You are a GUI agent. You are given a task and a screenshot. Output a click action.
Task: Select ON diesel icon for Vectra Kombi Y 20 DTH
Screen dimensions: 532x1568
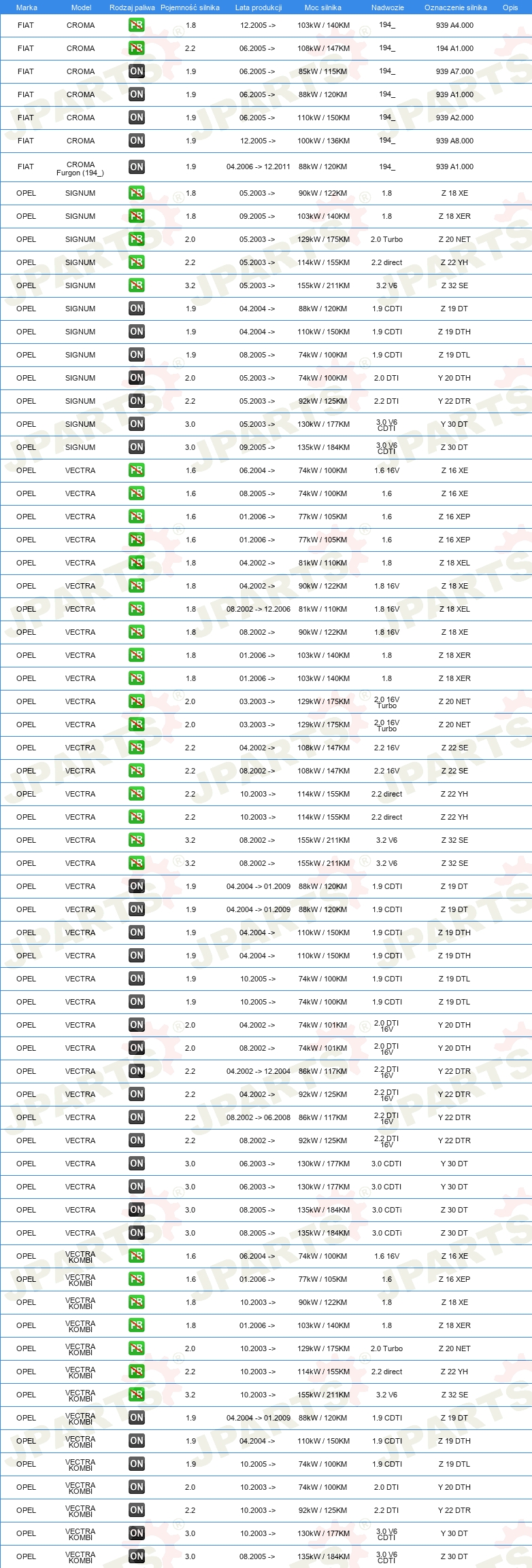[137, 1487]
